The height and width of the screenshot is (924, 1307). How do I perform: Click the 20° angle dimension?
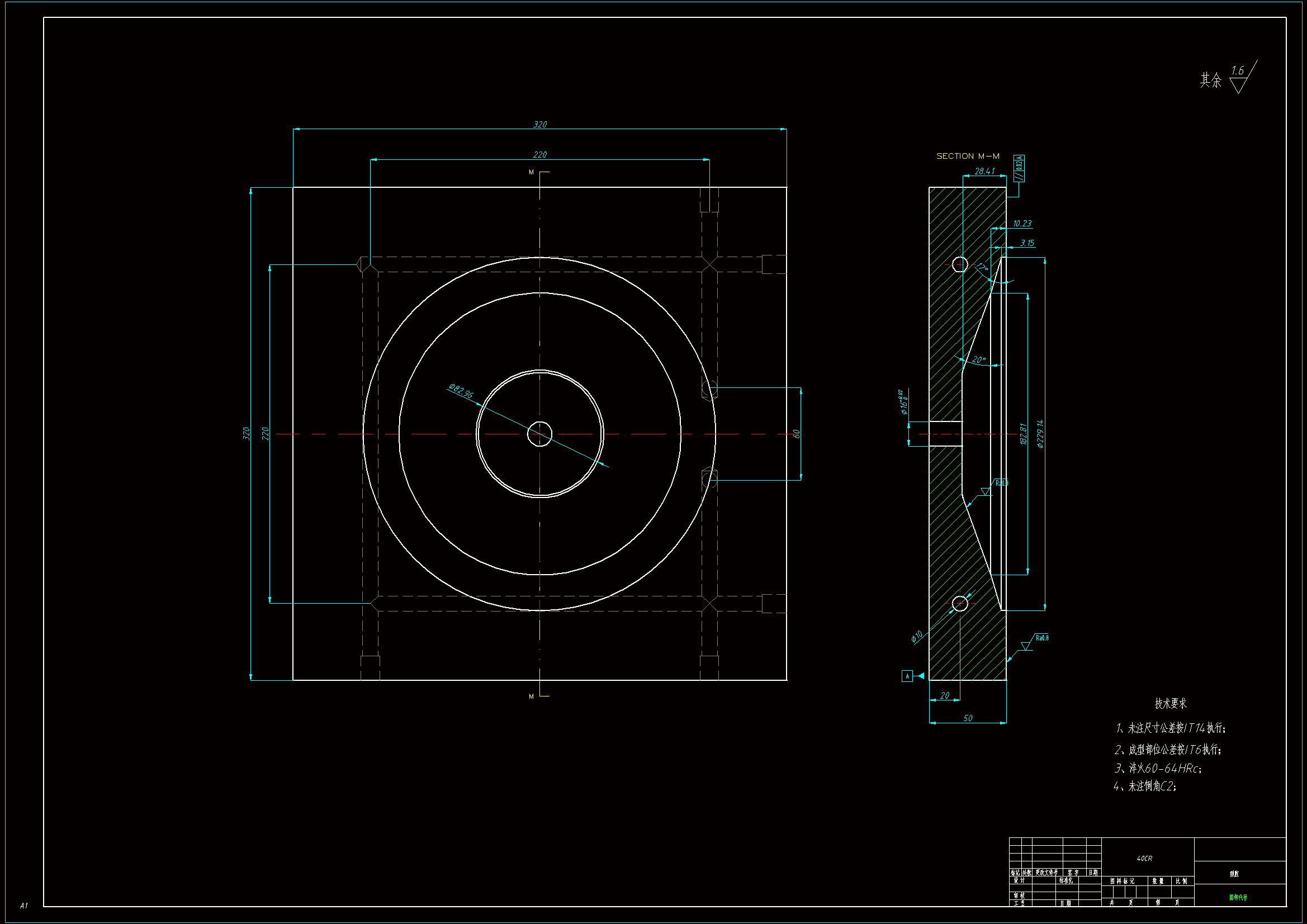click(x=978, y=359)
